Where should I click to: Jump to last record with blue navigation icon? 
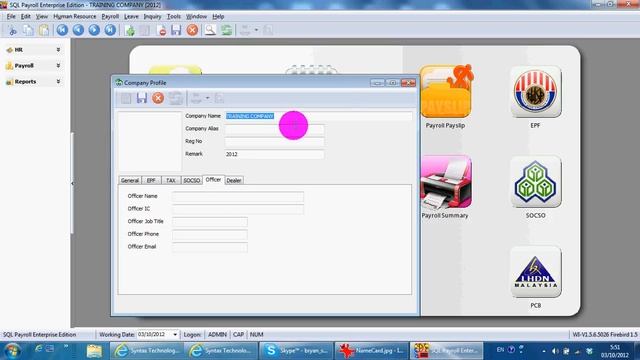pyautogui.click(x=110, y=30)
